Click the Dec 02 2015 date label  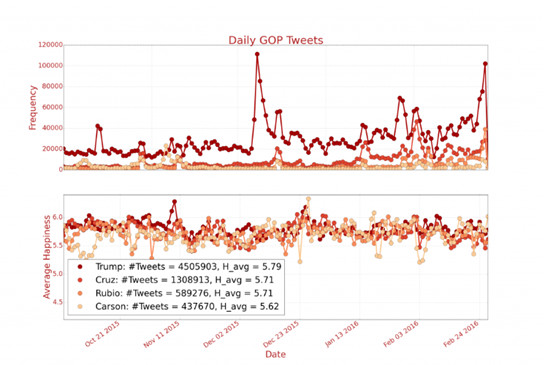(x=221, y=334)
